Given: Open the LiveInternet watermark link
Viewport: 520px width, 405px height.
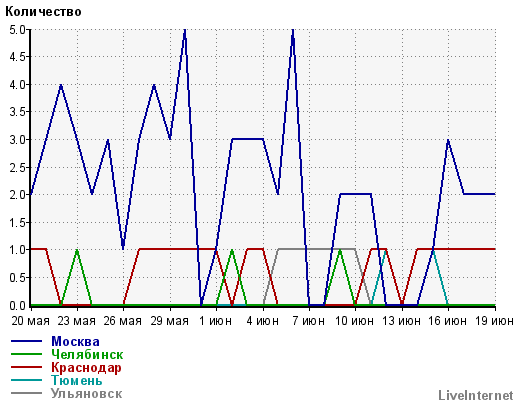Looking at the screenshot, I should (476, 395).
